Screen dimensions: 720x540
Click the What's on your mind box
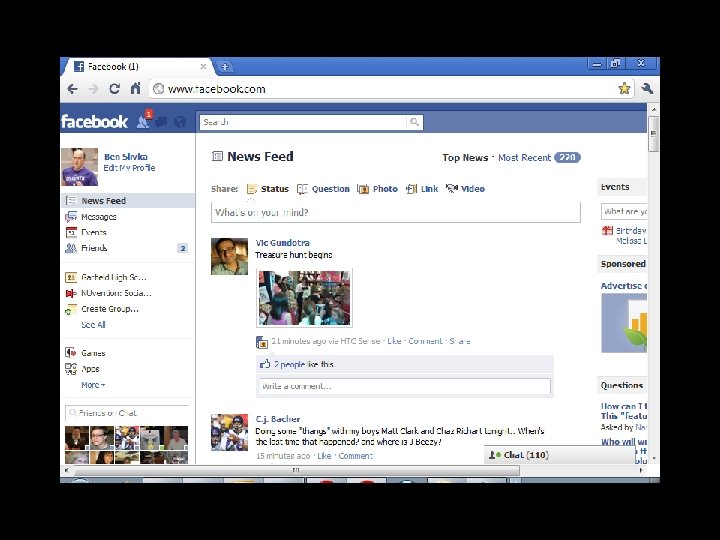396,212
